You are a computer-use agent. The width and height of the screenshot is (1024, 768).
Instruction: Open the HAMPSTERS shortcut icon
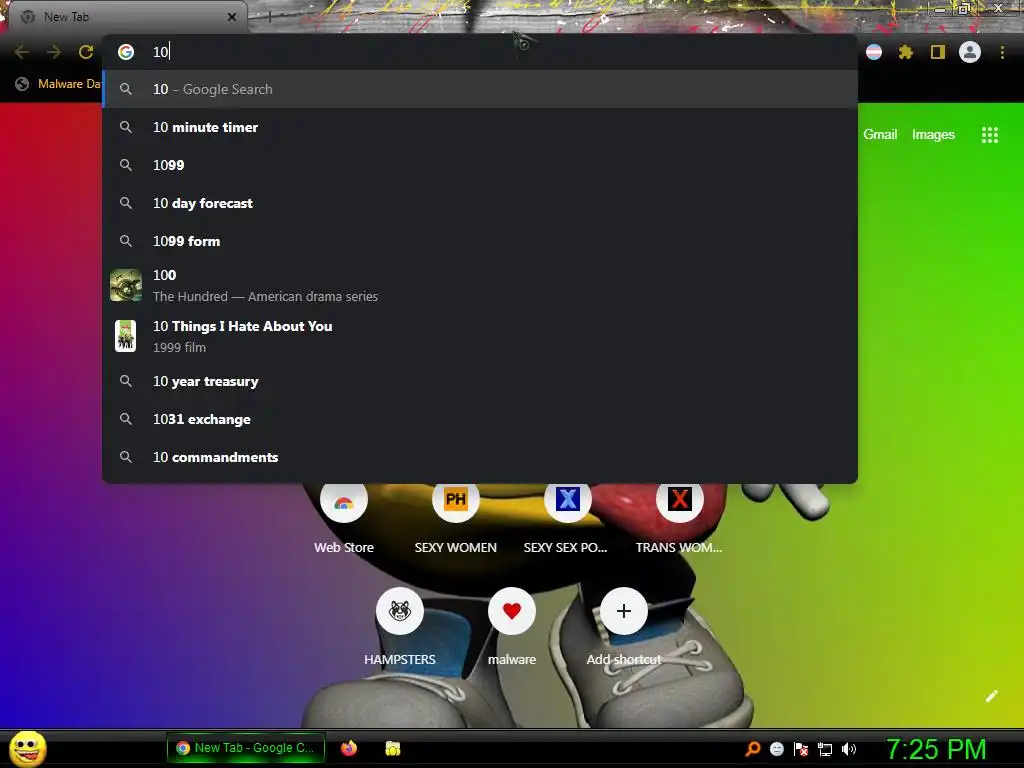(x=400, y=611)
